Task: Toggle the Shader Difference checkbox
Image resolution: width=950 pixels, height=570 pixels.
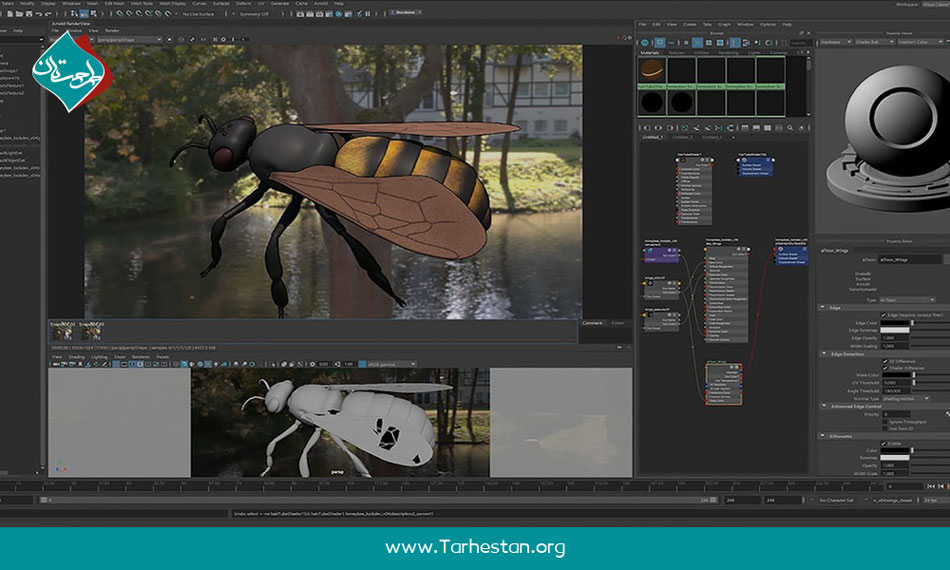Action: 885,368
